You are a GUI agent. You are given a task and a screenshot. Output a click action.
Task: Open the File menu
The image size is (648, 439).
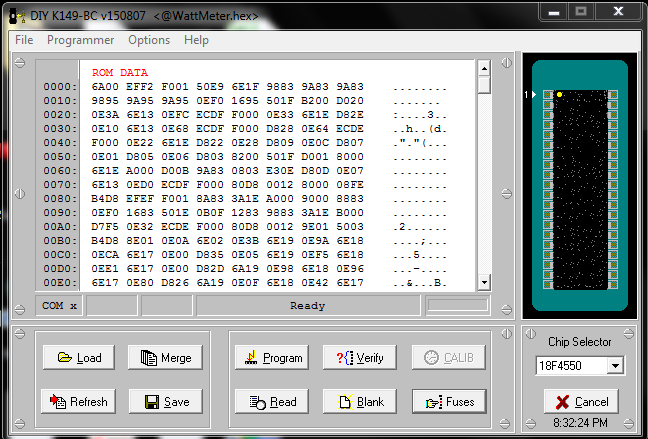click(24, 40)
